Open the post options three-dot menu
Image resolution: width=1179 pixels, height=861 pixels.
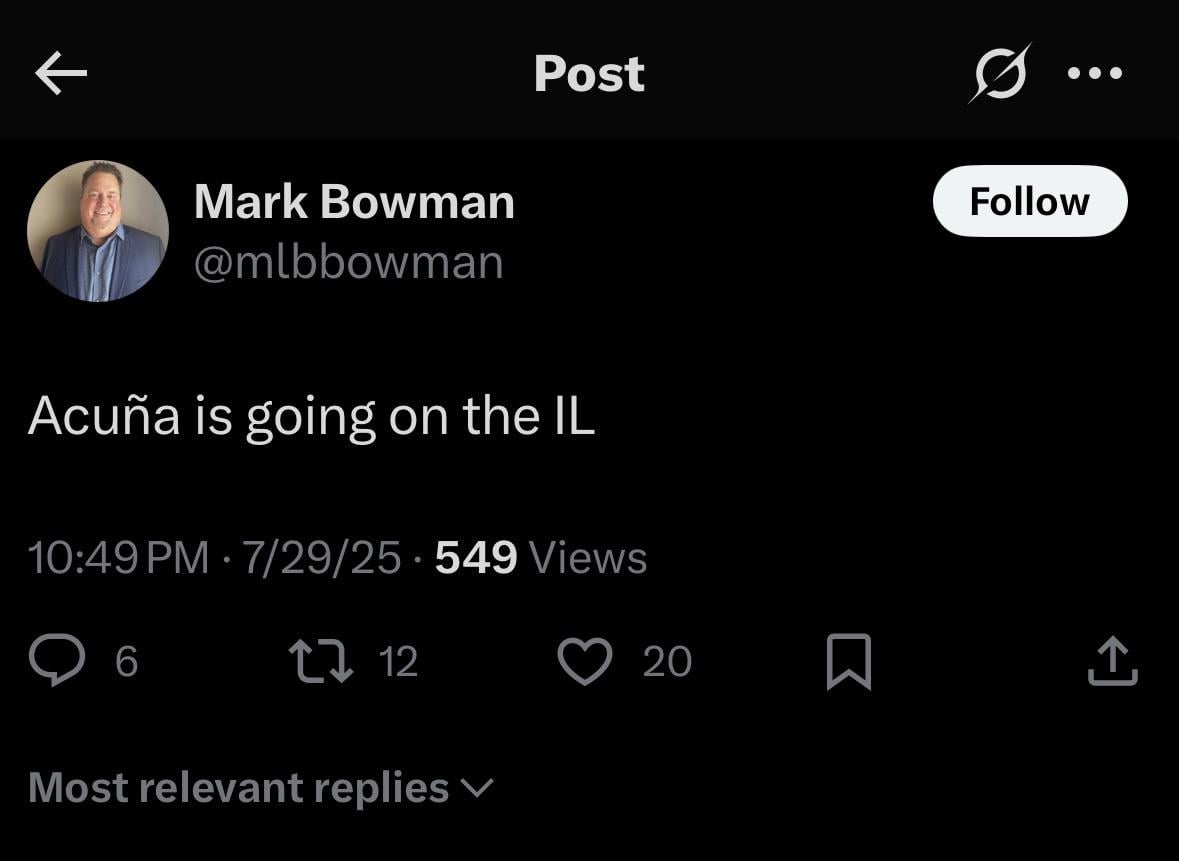[x=1096, y=73]
